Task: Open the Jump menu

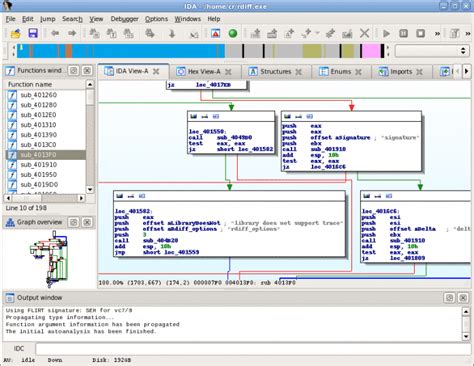Action: 48,19
